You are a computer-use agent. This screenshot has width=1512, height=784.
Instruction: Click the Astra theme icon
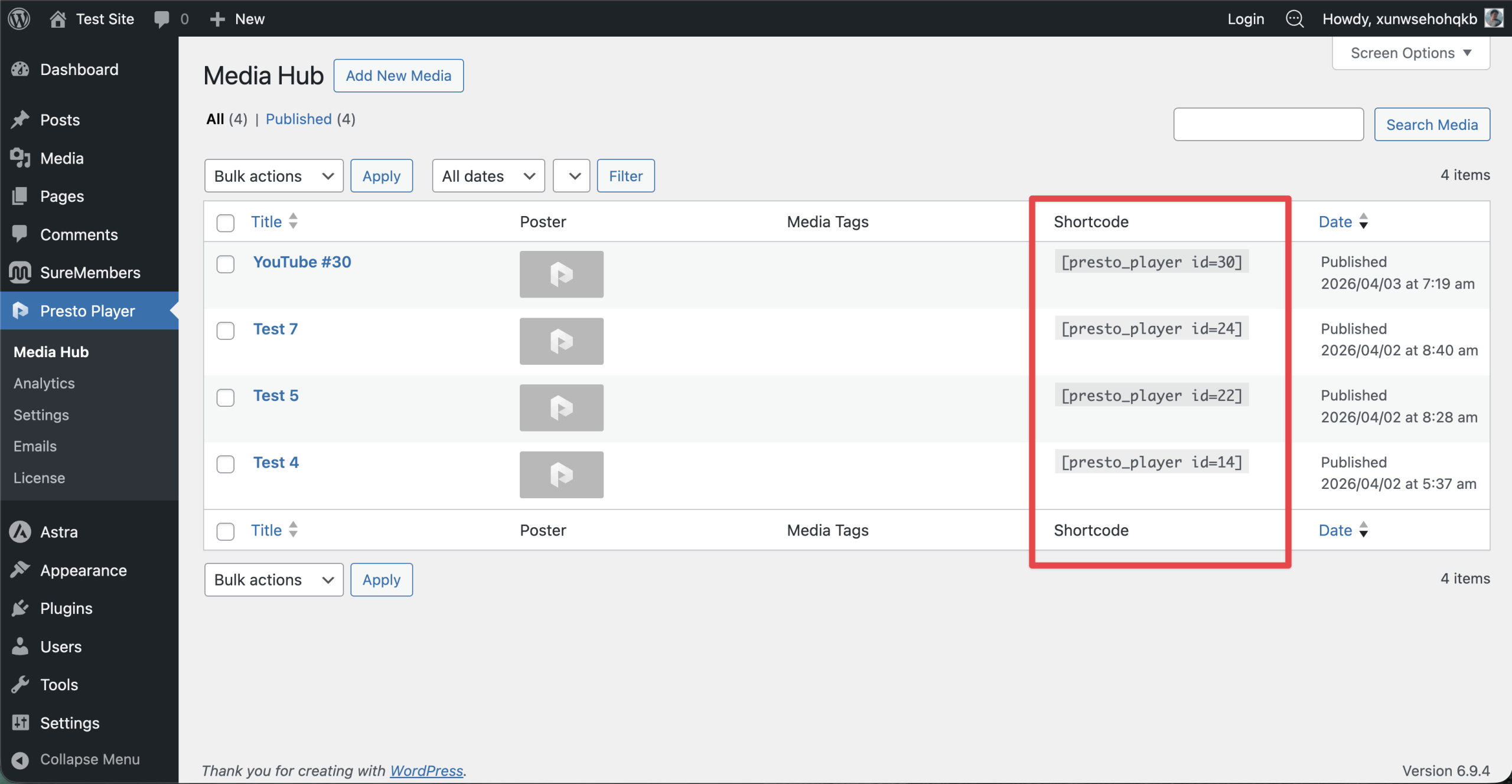tap(20, 532)
